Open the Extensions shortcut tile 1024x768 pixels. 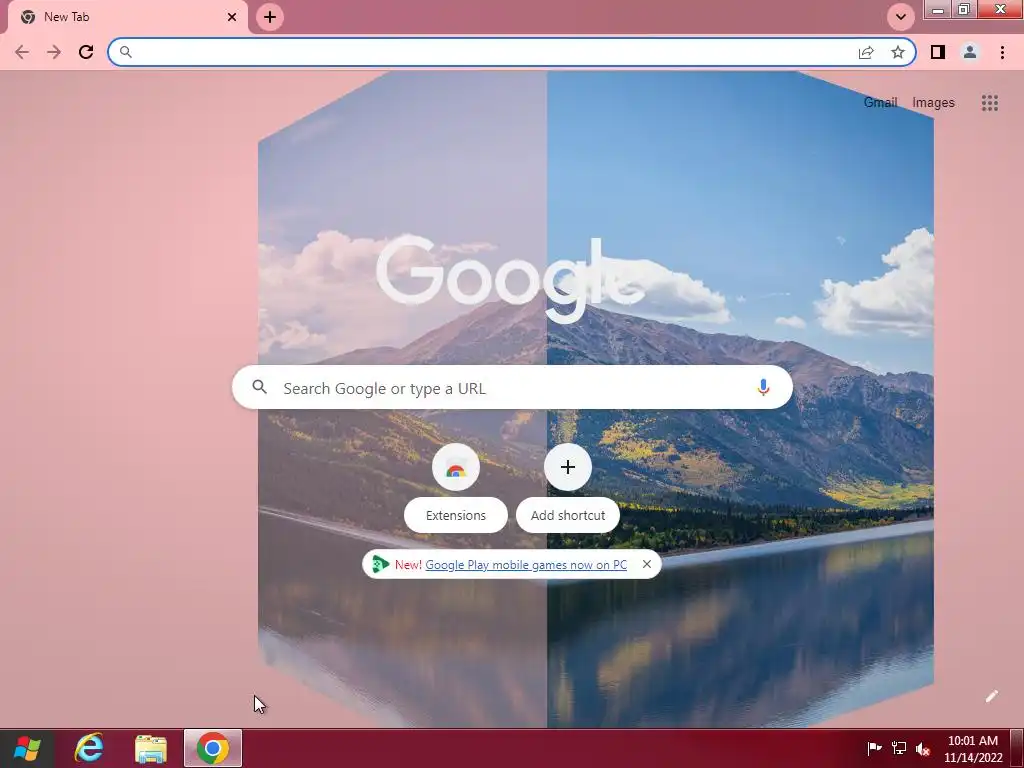click(456, 467)
